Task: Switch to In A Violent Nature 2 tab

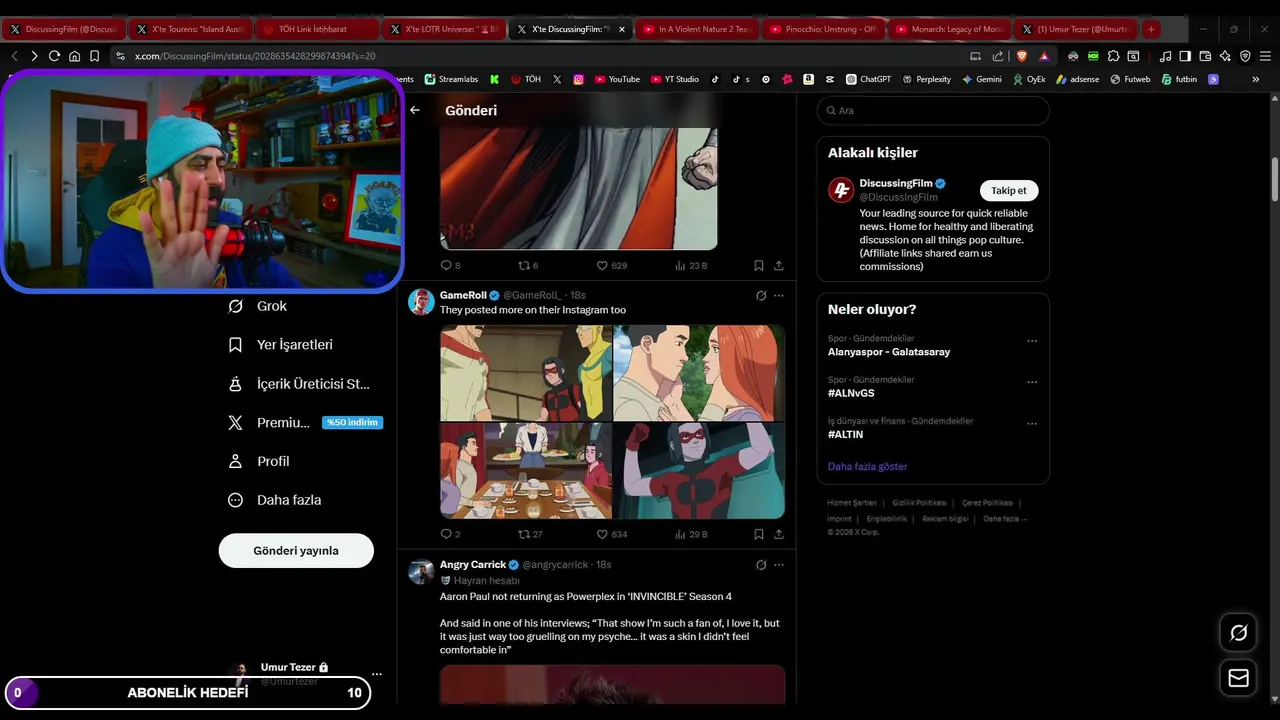Action: click(696, 29)
